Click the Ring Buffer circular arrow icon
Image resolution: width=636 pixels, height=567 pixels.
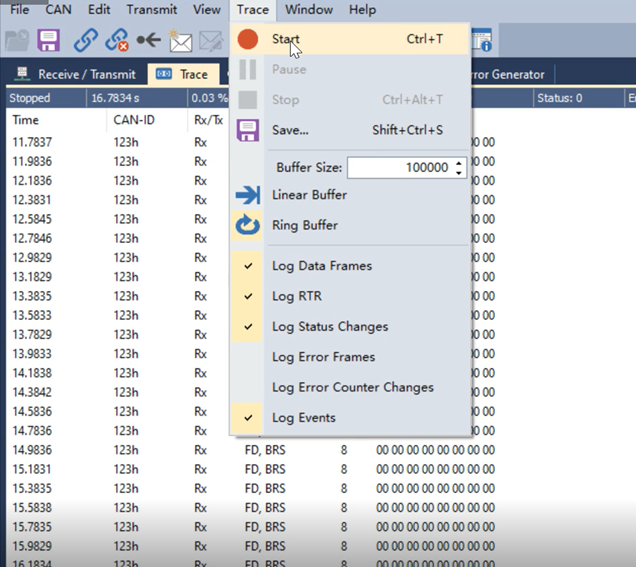[247, 225]
